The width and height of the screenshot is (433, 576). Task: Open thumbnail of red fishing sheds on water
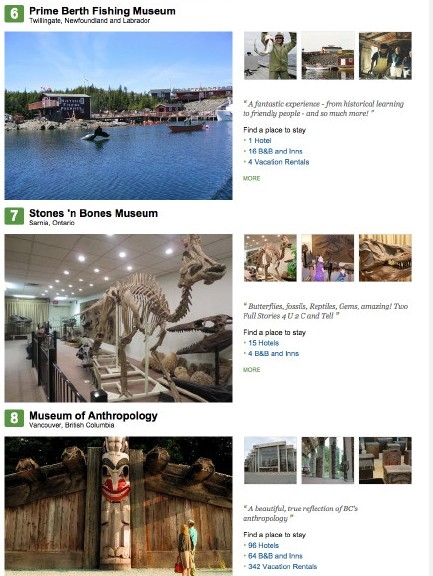[328, 55]
